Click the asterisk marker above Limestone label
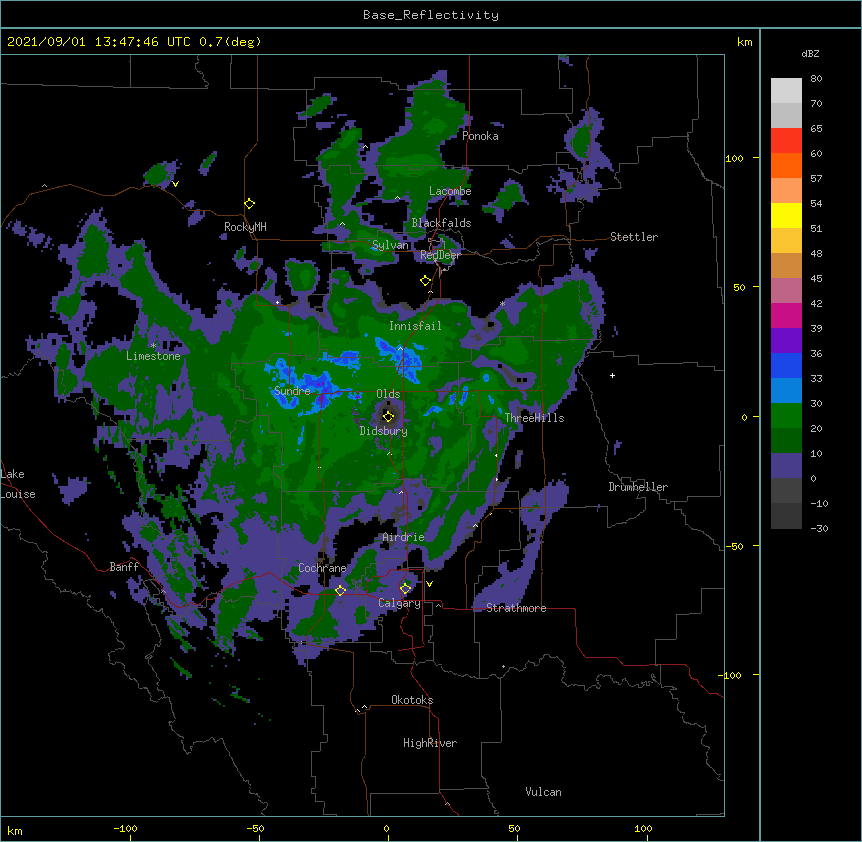The width and height of the screenshot is (862, 842). (x=153, y=346)
